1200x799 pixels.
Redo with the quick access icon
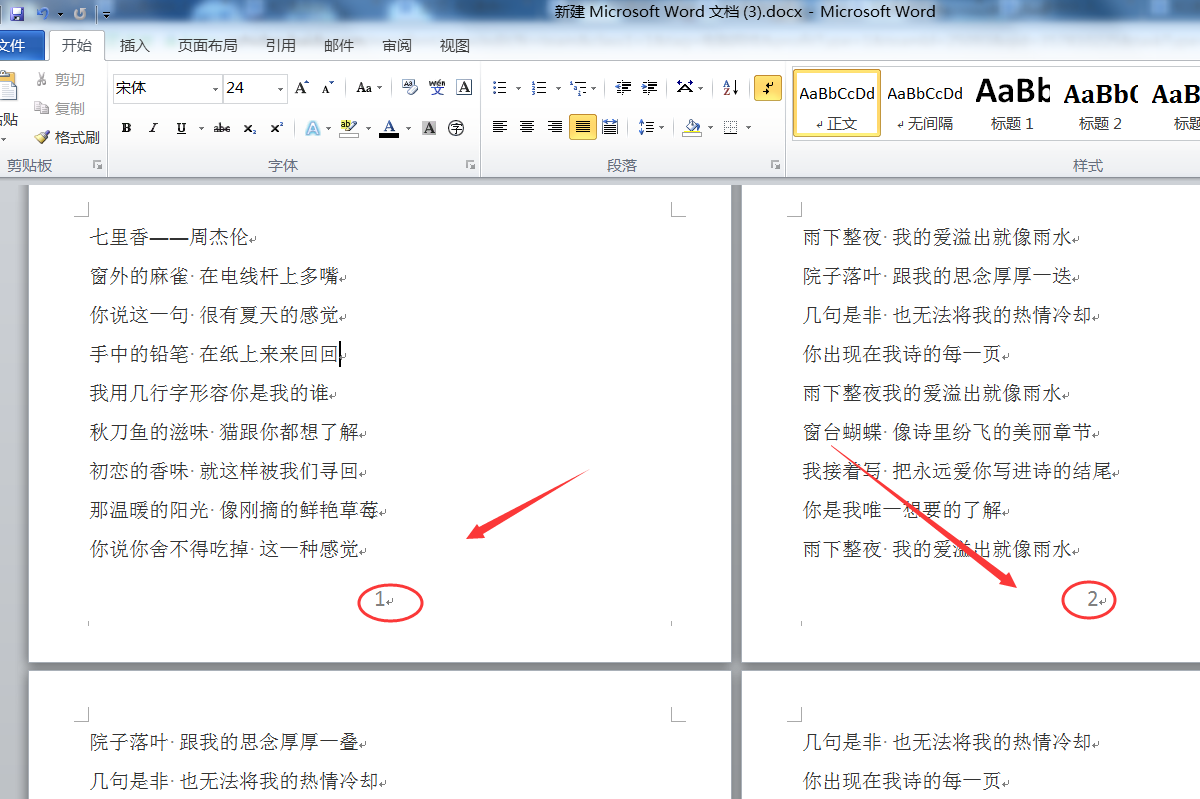click(x=79, y=13)
